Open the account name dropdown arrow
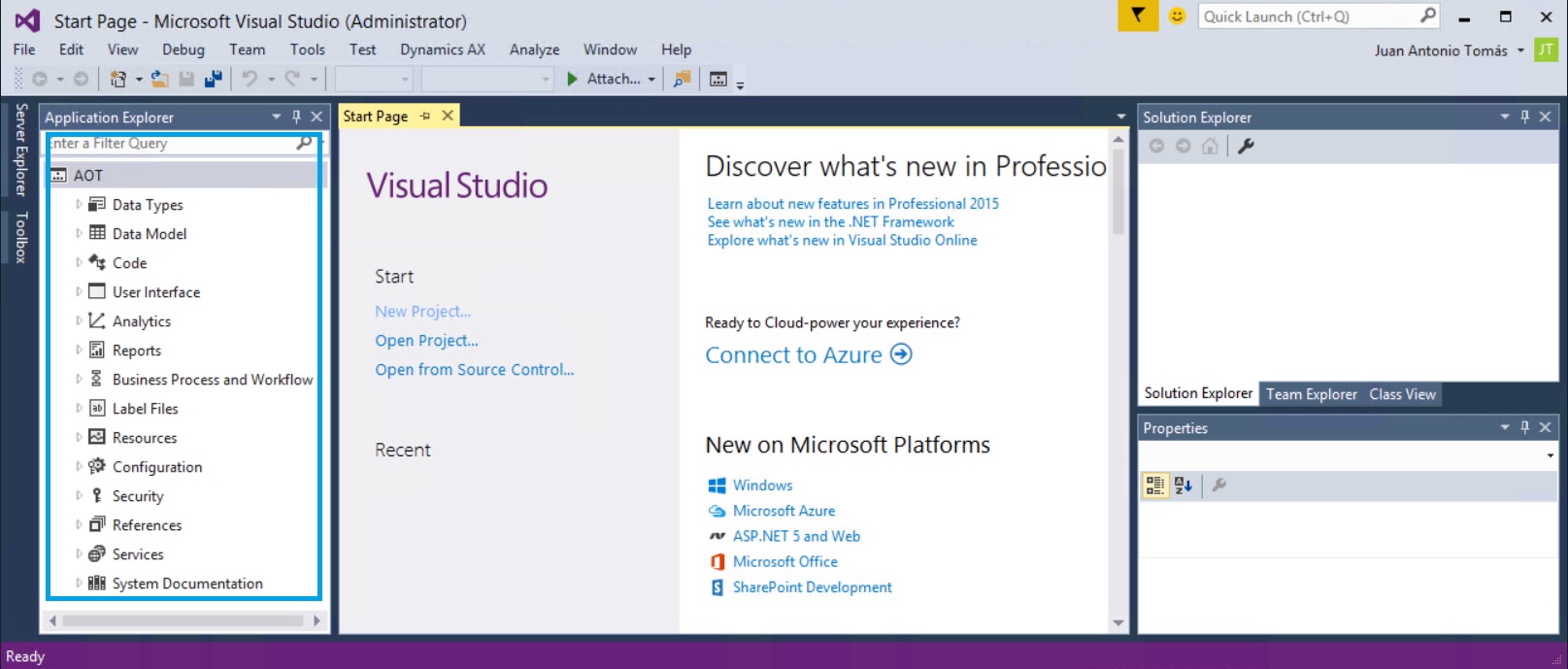 coord(1520,50)
